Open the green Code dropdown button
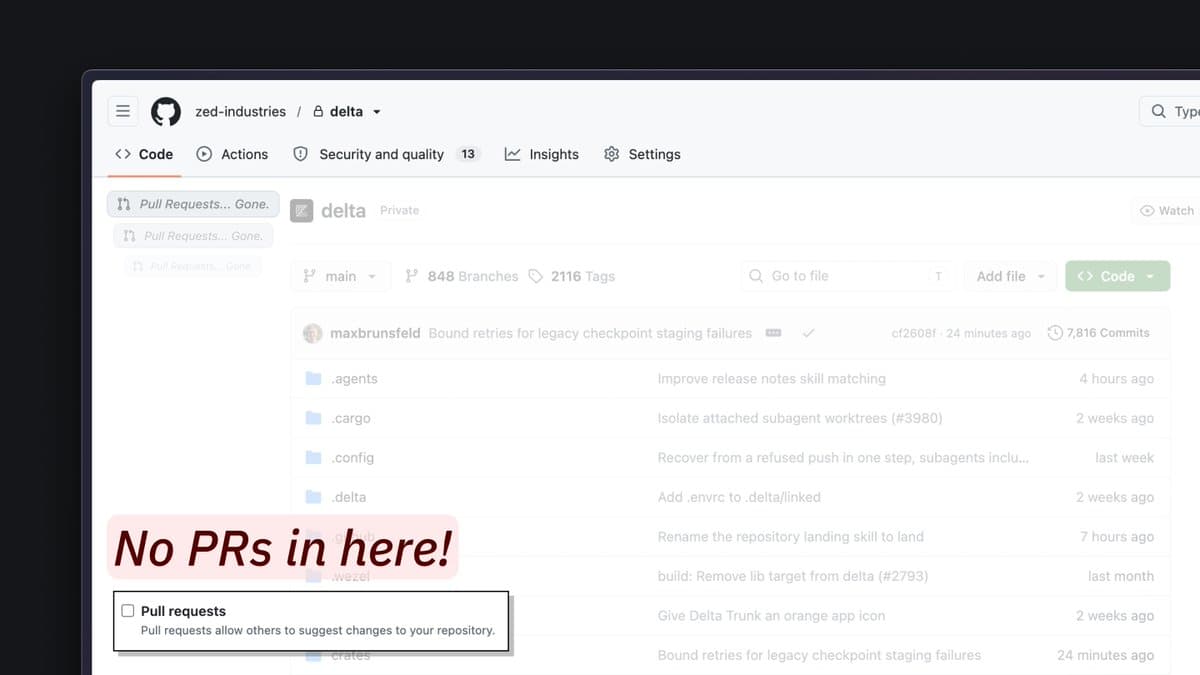The width and height of the screenshot is (1200, 675). (1117, 276)
